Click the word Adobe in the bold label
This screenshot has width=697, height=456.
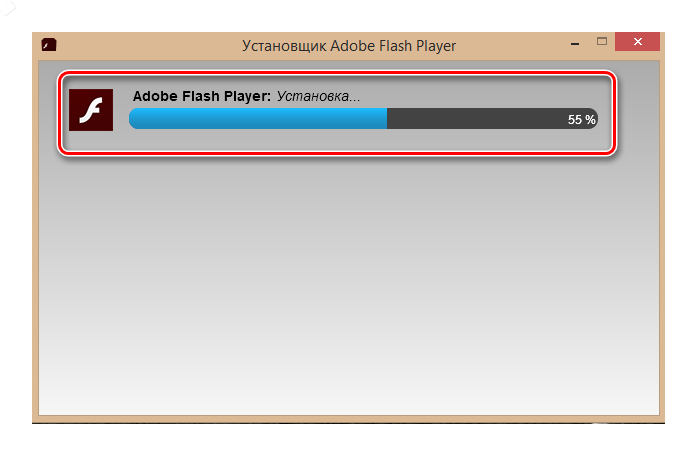[x=154, y=96]
